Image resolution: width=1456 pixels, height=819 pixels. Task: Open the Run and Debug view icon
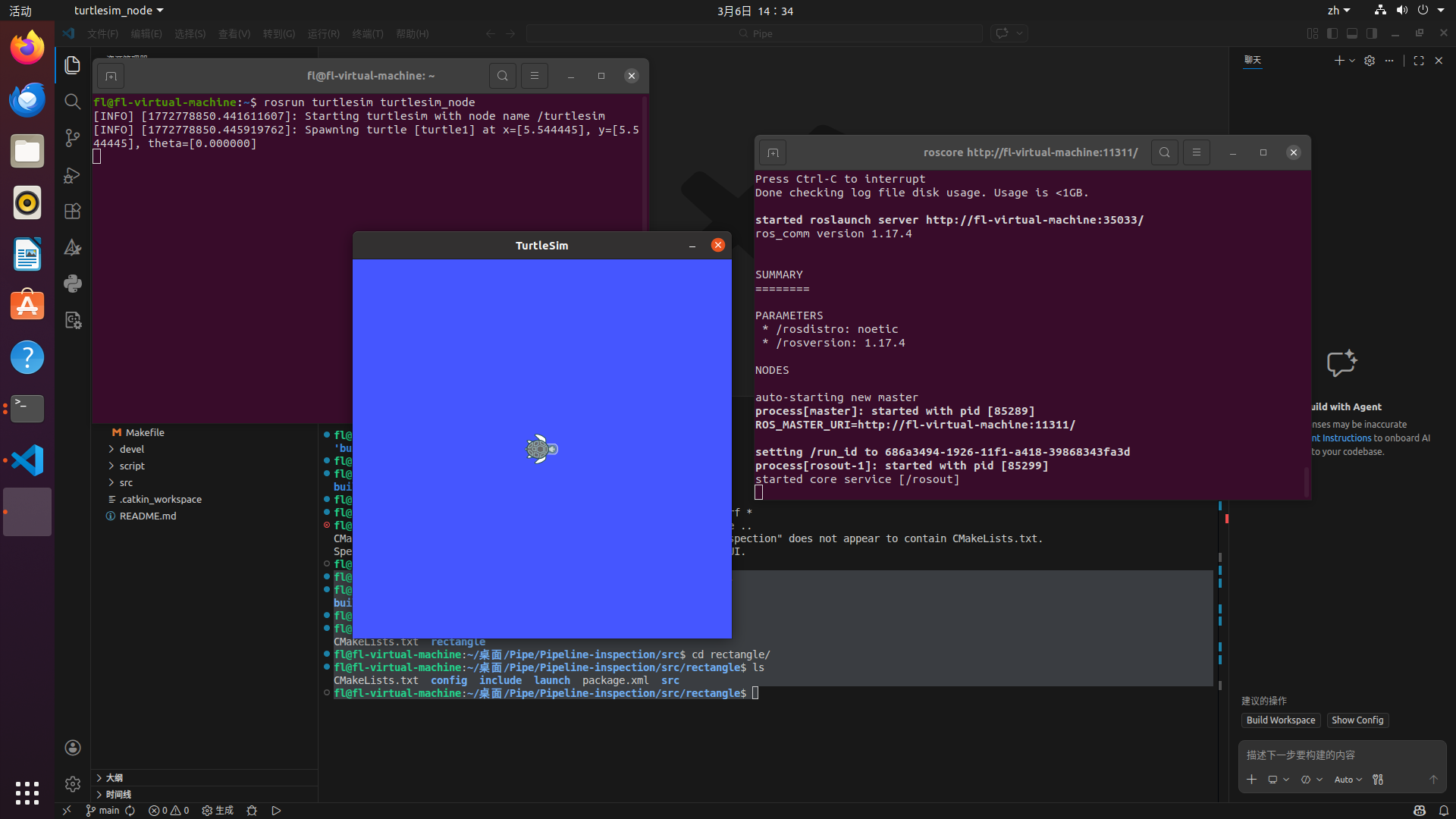[x=72, y=175]
